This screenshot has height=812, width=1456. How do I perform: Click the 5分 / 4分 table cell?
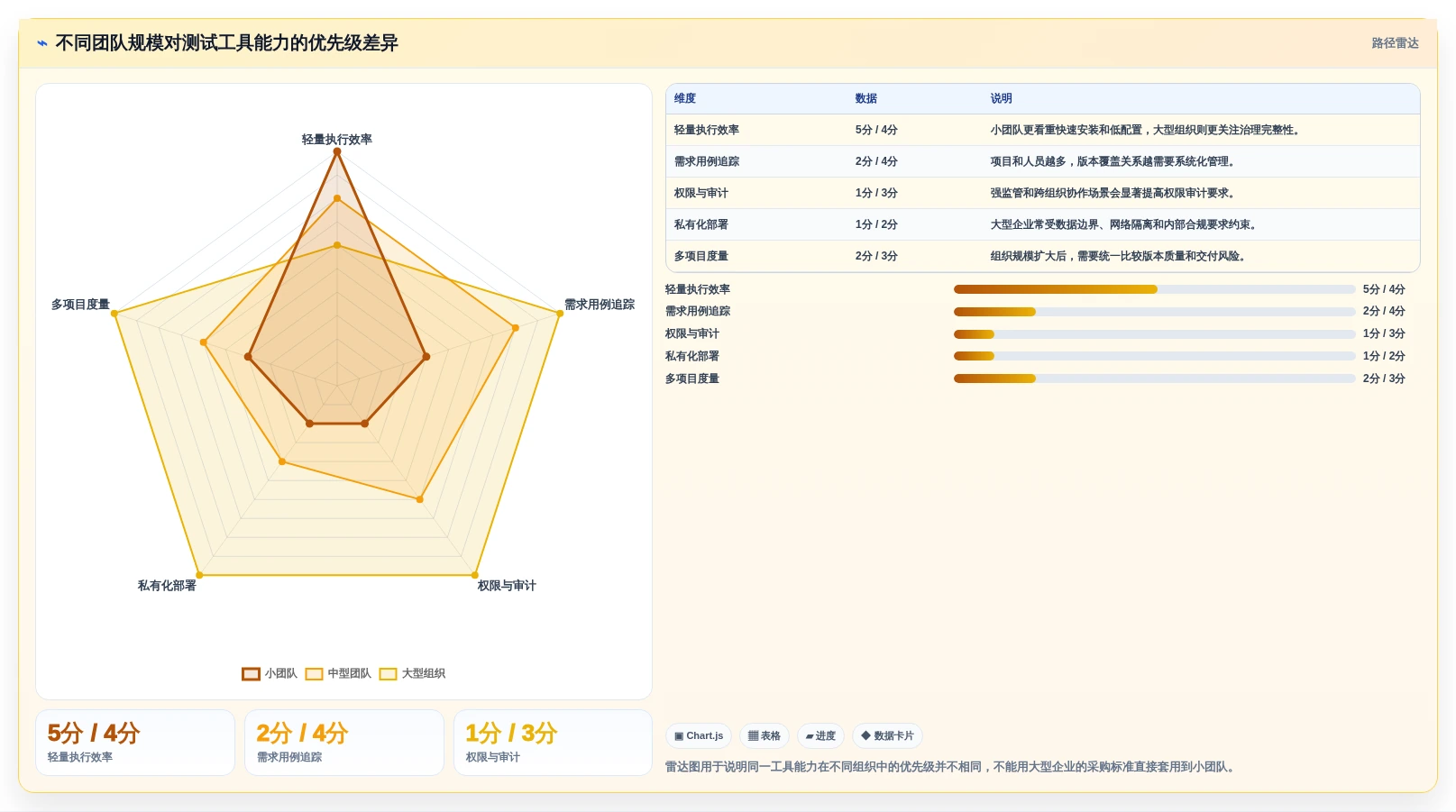pyautogui.click(x=876, y=130)
